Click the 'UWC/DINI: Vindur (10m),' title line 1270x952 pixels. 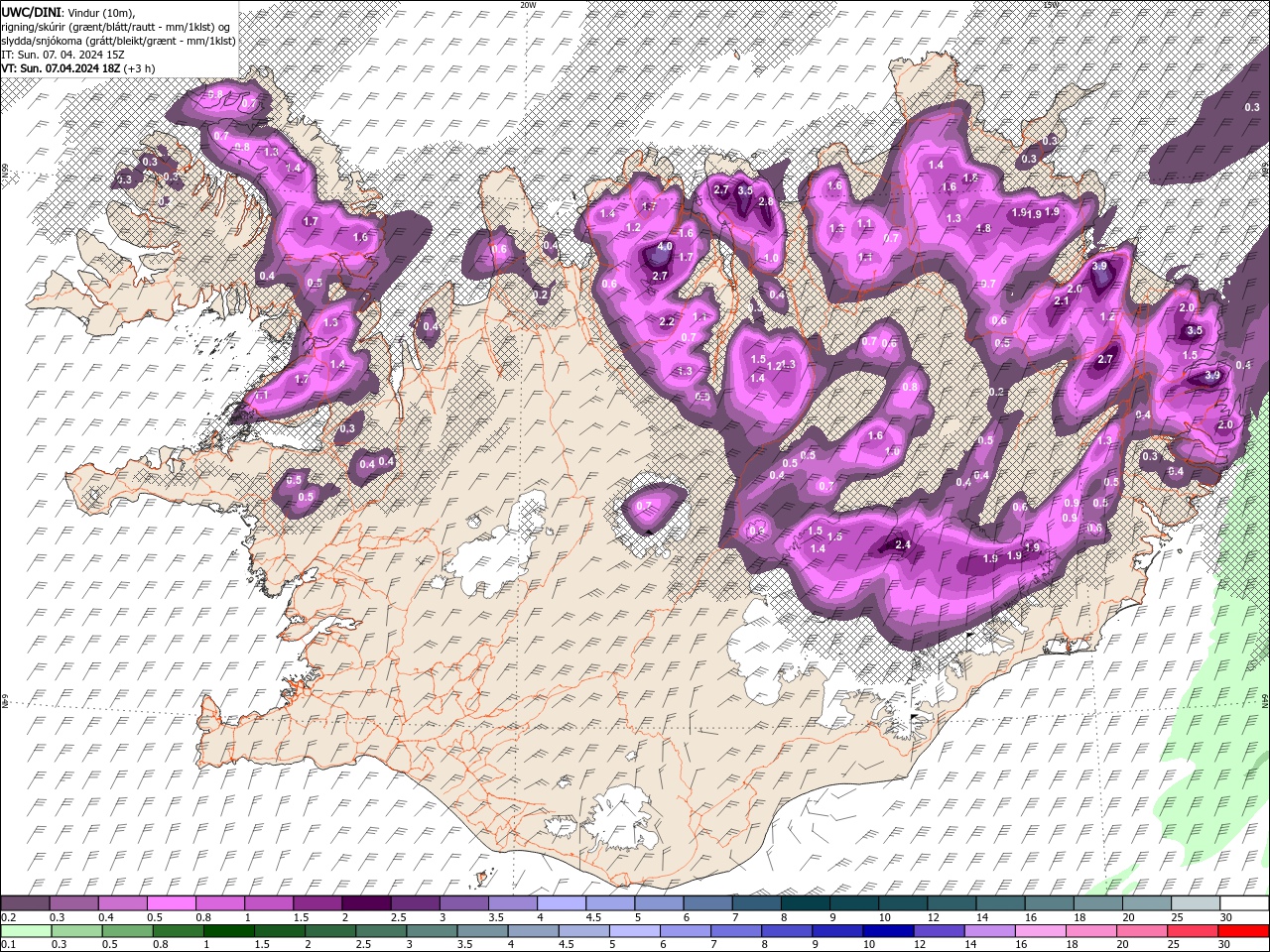pos(67,11)
